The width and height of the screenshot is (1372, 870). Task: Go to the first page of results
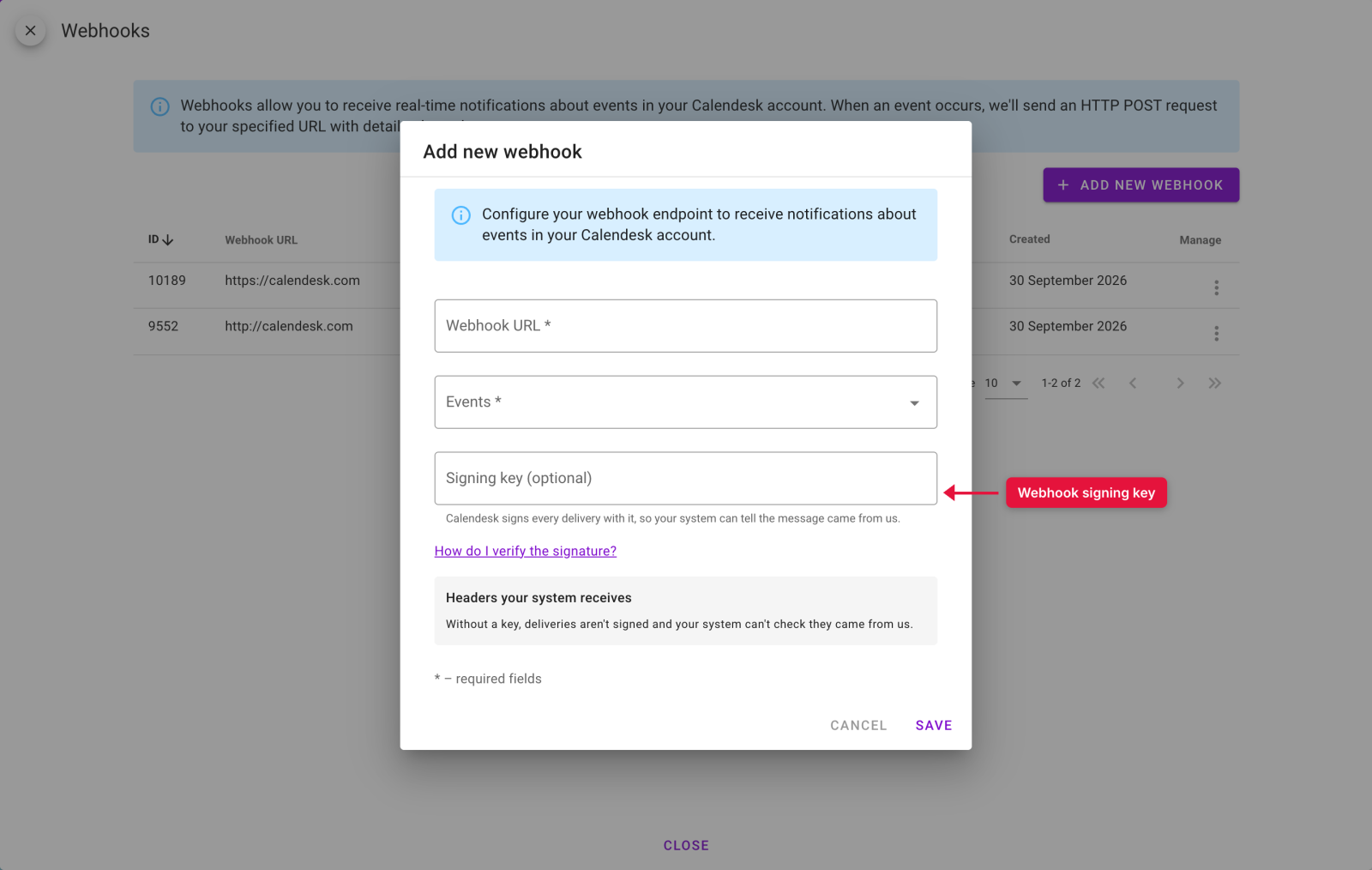click(1098, 384)
